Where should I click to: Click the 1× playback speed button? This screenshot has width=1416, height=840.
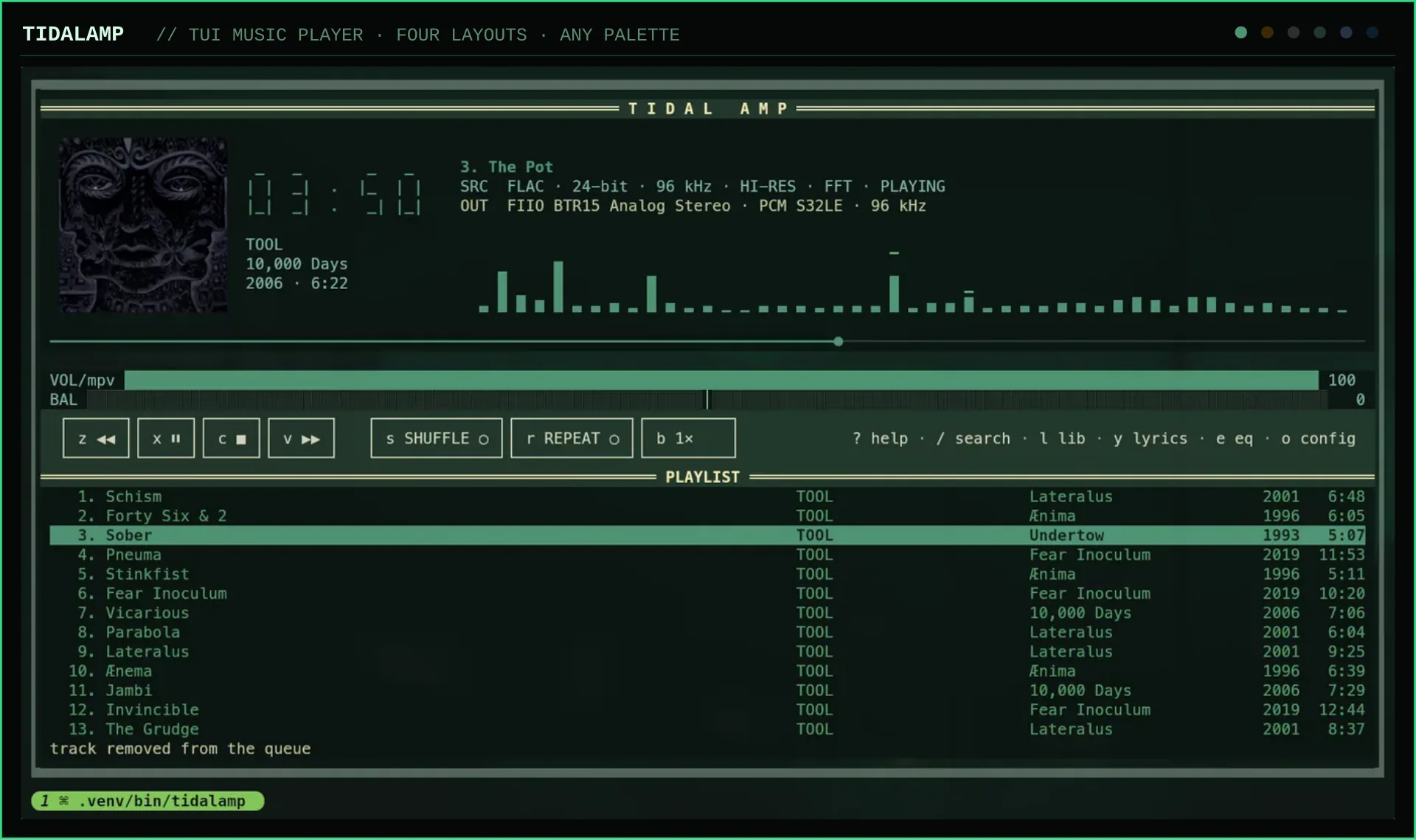pyautogui.click(x=688, y=439)
